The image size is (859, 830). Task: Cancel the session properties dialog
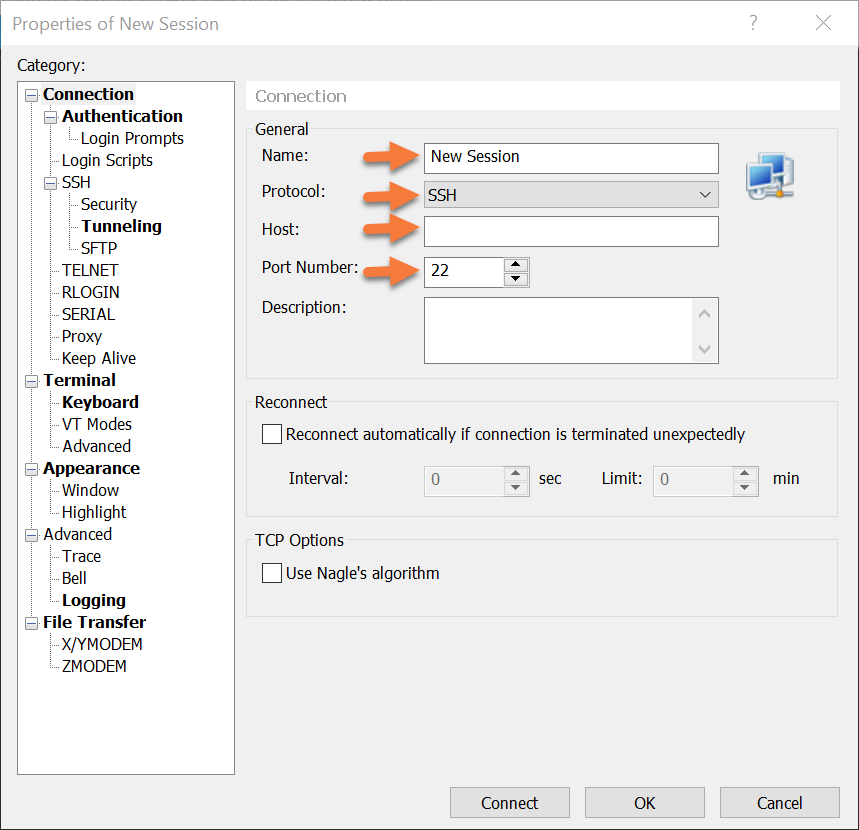point(779,803)
